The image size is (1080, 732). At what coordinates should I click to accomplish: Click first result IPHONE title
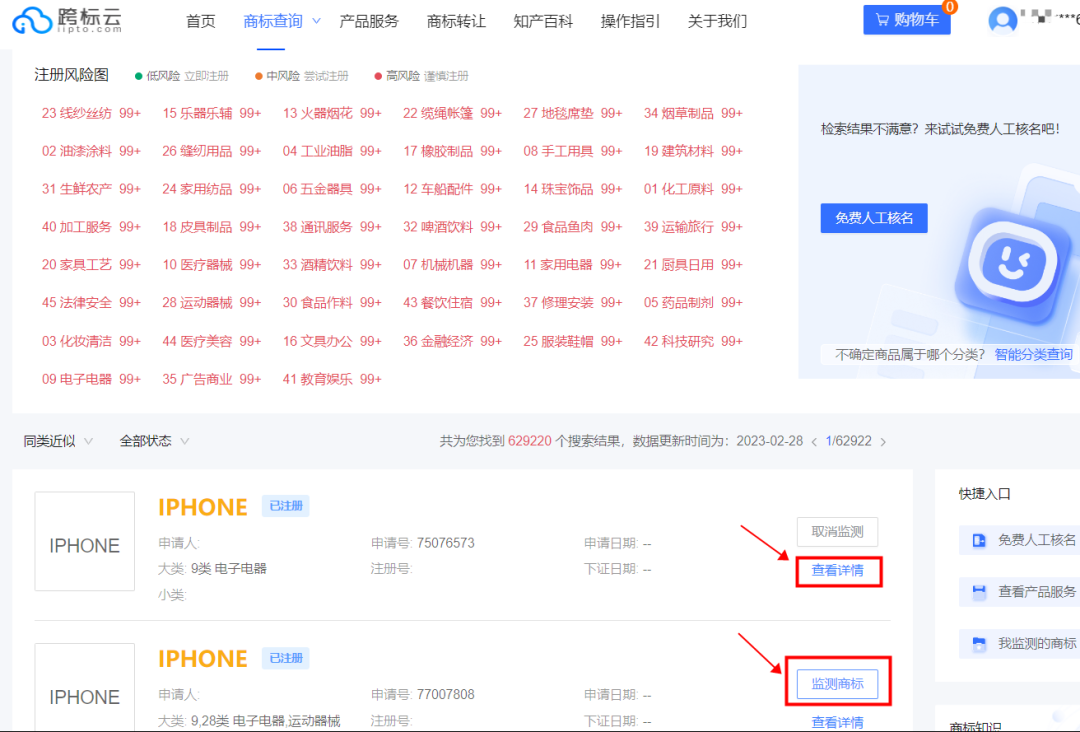202,508
